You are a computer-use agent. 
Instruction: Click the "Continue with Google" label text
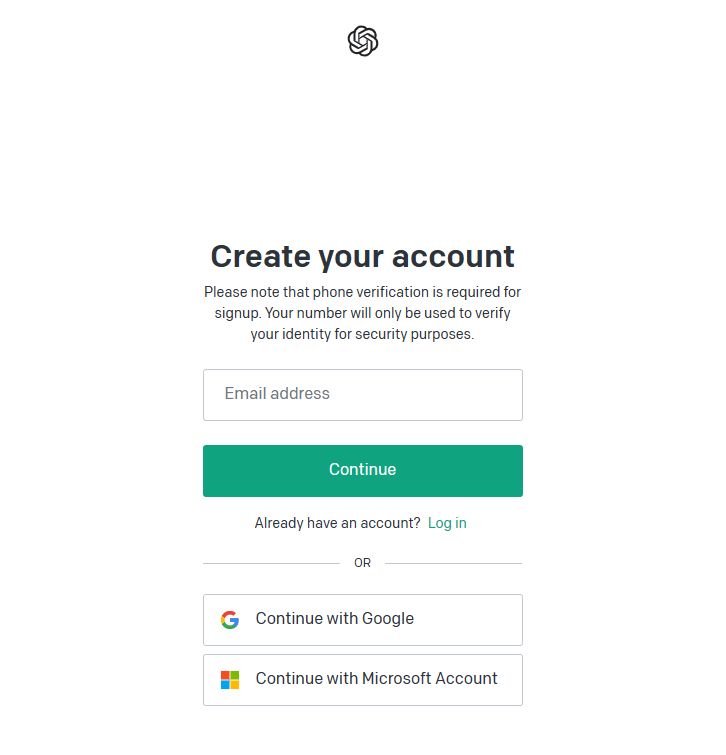(x=334, y=619)
